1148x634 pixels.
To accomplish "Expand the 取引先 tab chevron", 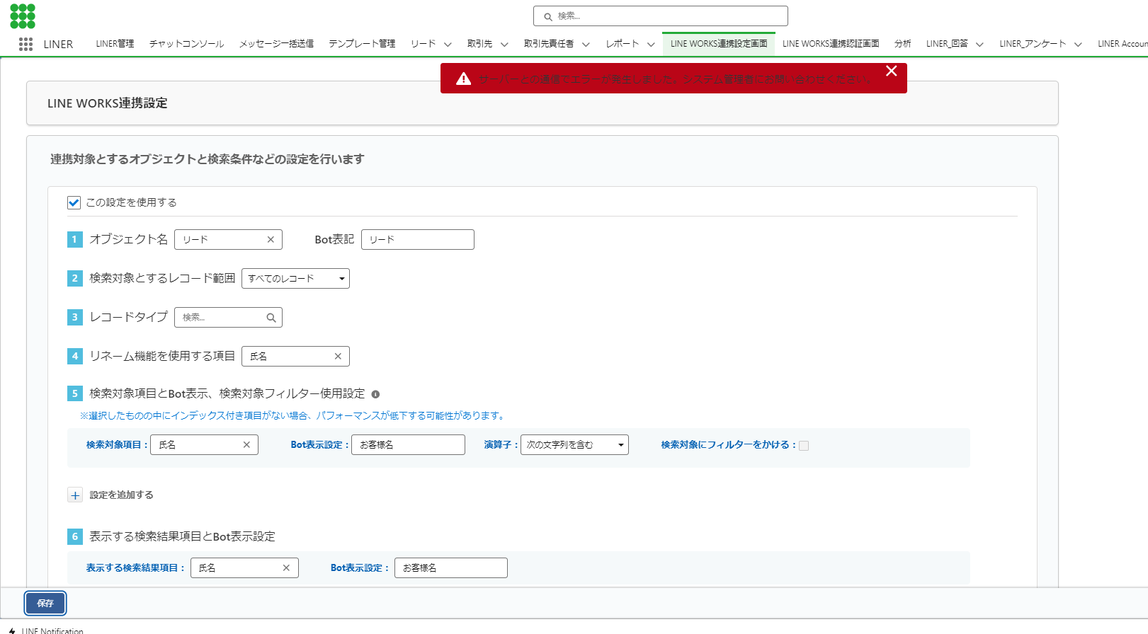I will pyautogui.click(x=504, y=44).
